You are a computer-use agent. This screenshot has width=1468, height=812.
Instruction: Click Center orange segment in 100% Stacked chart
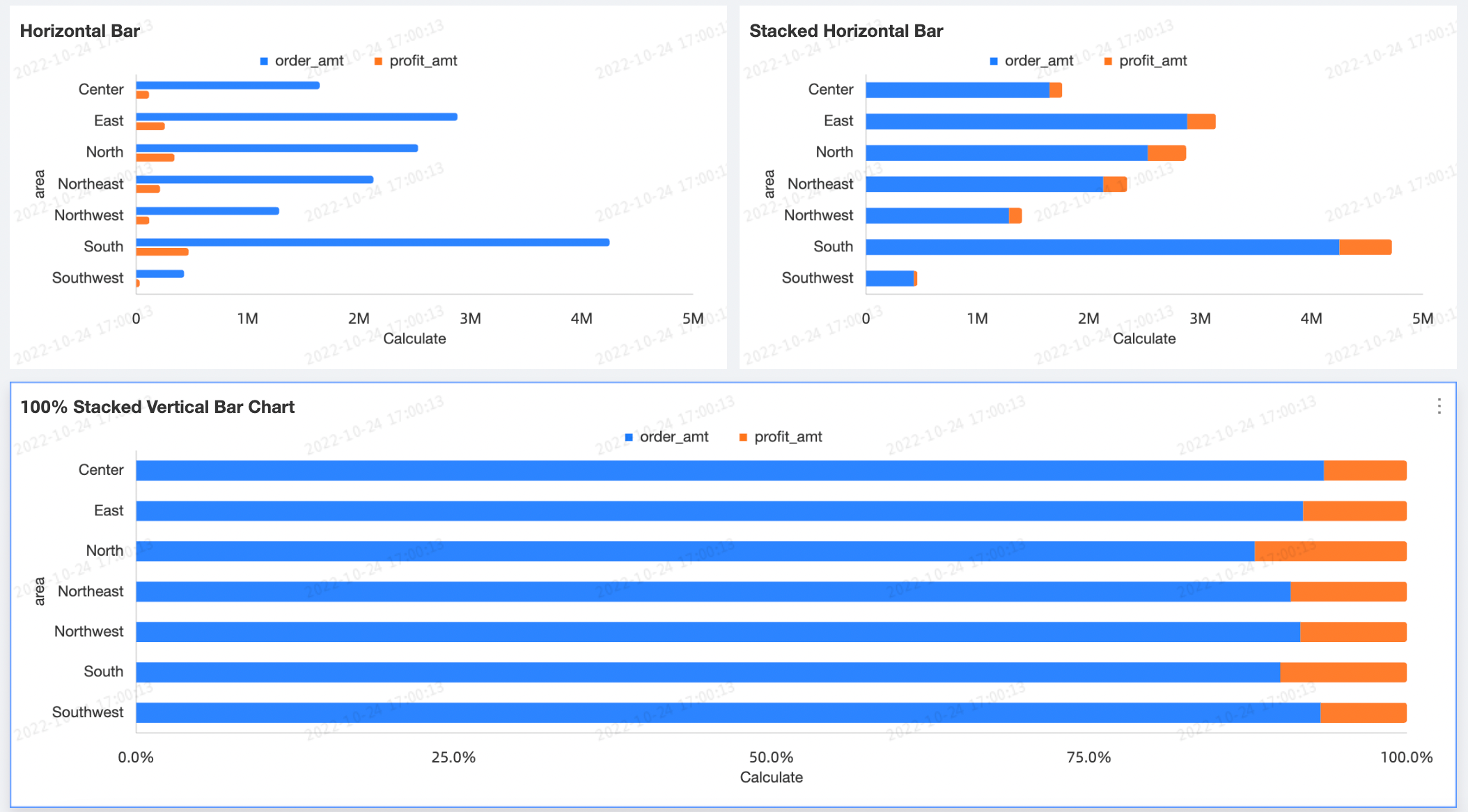point(1365,471)
